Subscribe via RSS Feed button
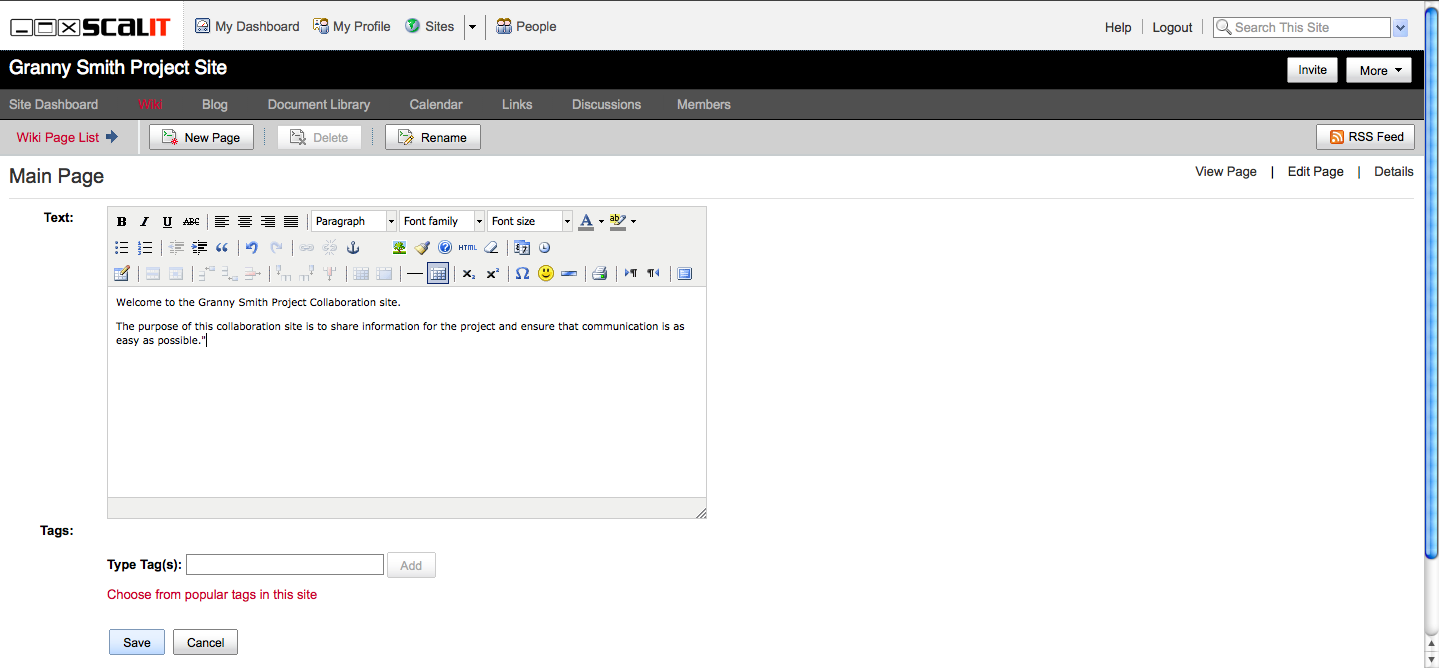Screen dimensions: 1439x668 (x=1367, y=137)
